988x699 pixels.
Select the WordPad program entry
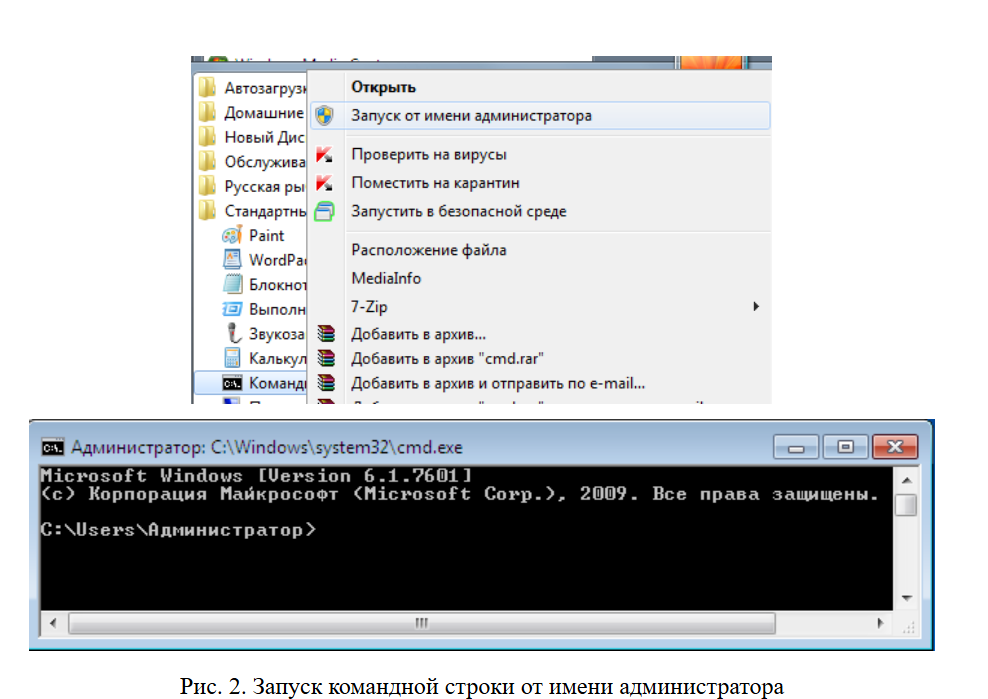pyautogui.click(x=276, y=260)
